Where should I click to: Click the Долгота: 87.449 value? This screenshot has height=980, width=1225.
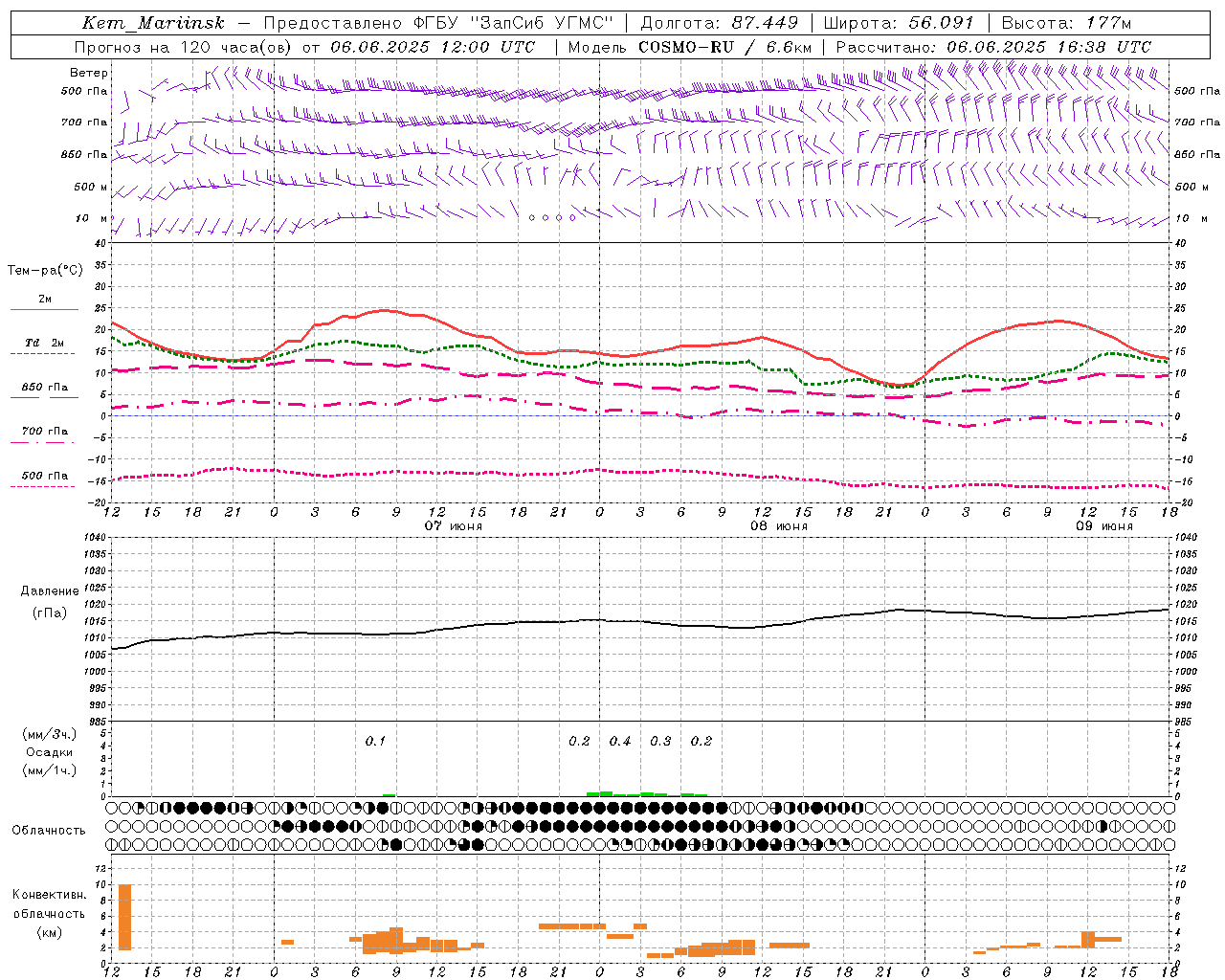click(x=719, y=23)
